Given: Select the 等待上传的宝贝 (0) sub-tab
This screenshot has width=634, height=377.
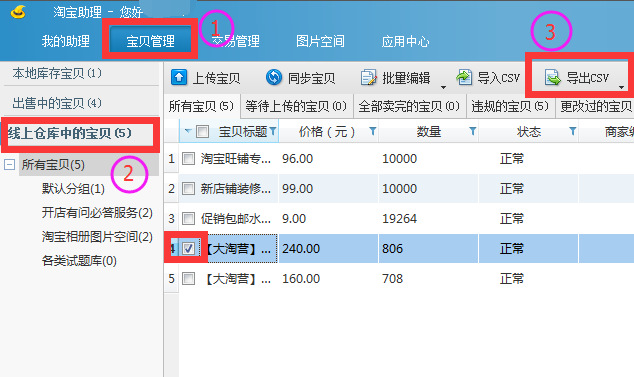Looking at the screenshot, I should (296, 106).
